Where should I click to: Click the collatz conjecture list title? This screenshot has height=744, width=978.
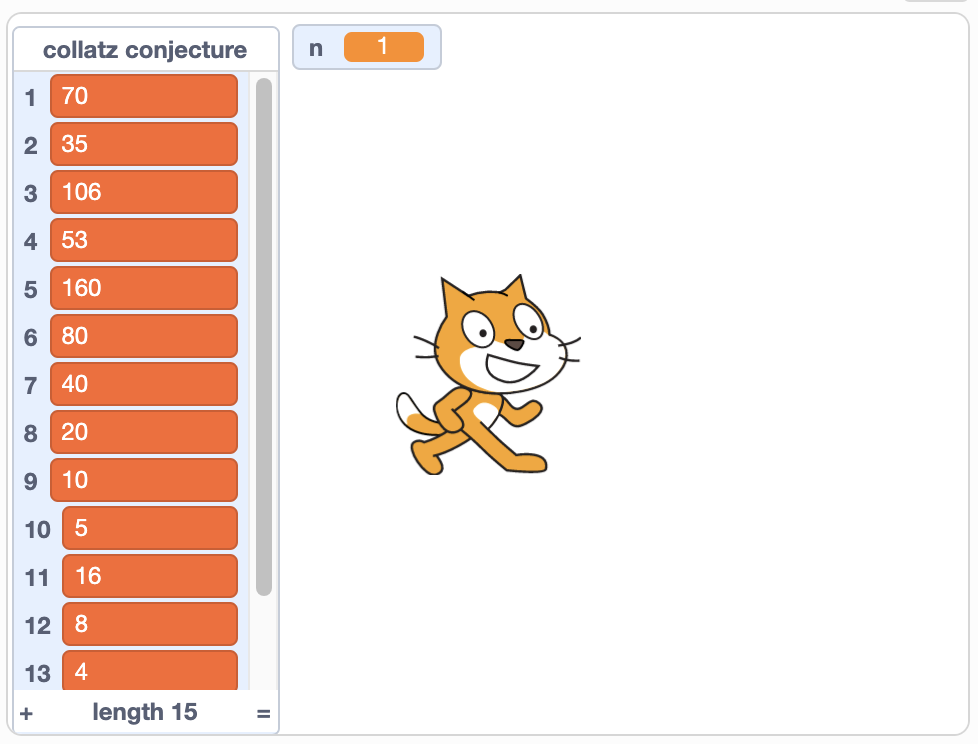click(x=145, y=50)
